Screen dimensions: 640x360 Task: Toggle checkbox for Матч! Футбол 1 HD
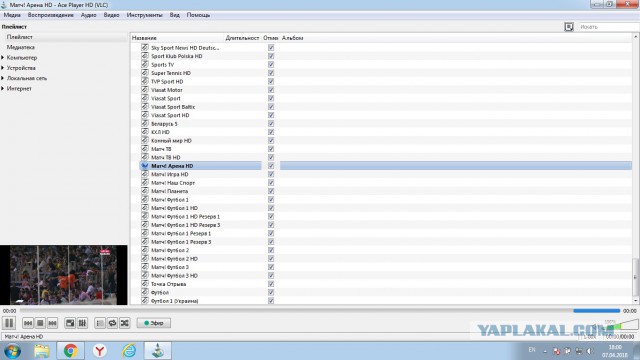(x=271, y=208)
